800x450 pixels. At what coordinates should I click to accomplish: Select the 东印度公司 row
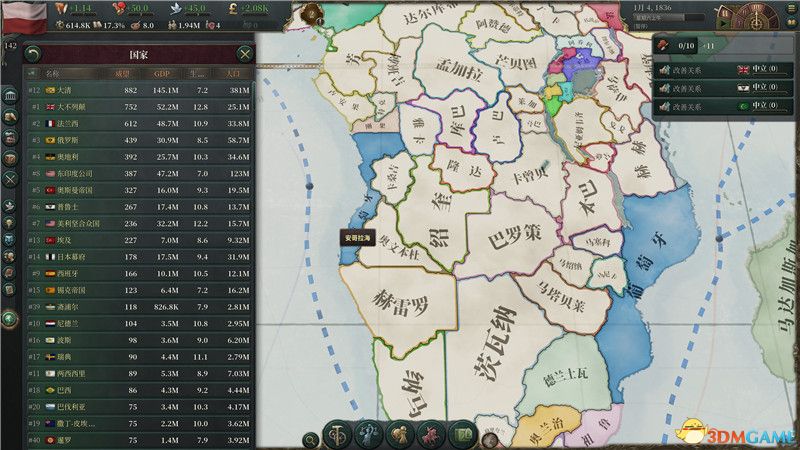[x=139, y=173]
